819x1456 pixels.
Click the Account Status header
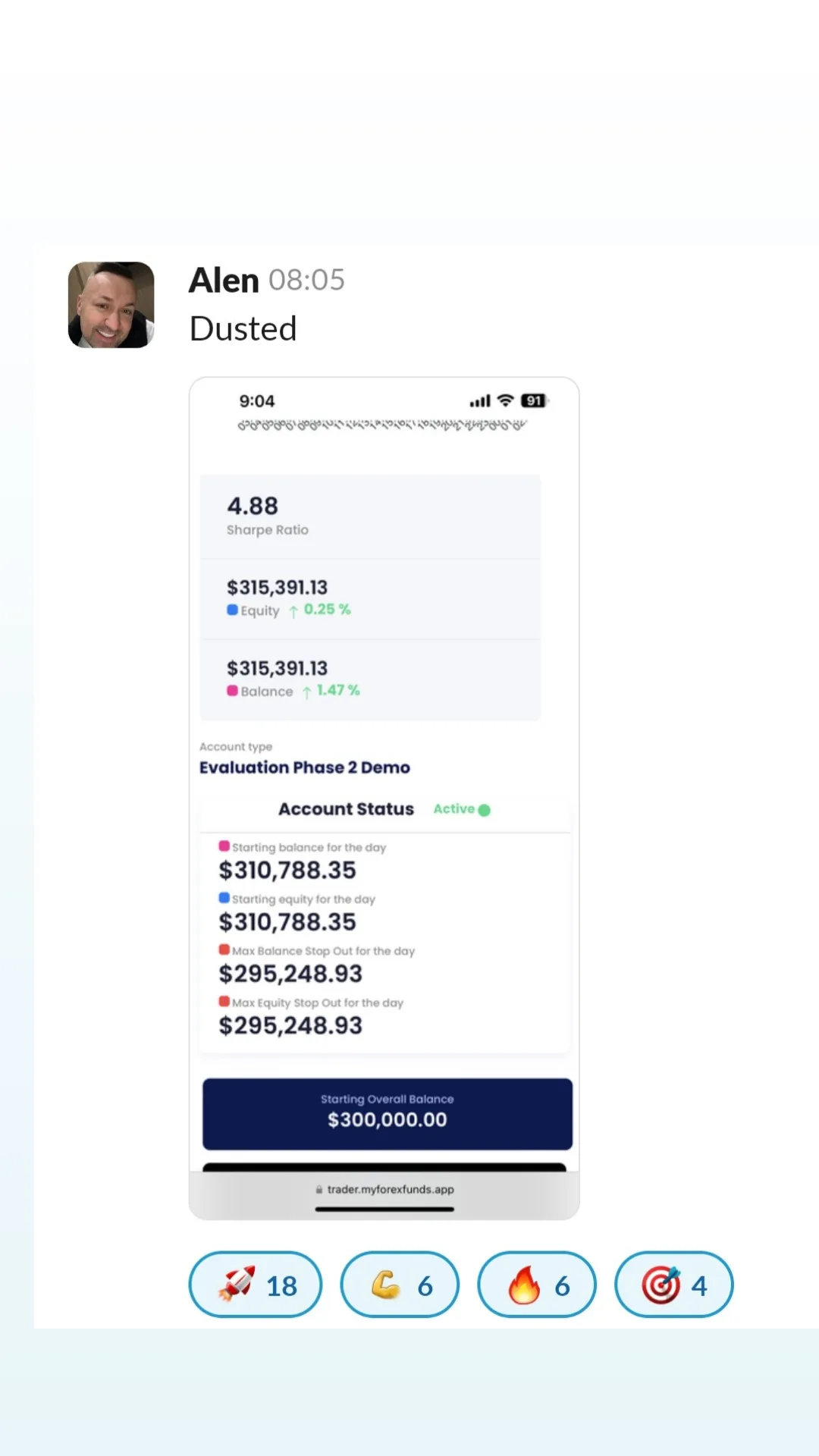click(x=346, y=809)
